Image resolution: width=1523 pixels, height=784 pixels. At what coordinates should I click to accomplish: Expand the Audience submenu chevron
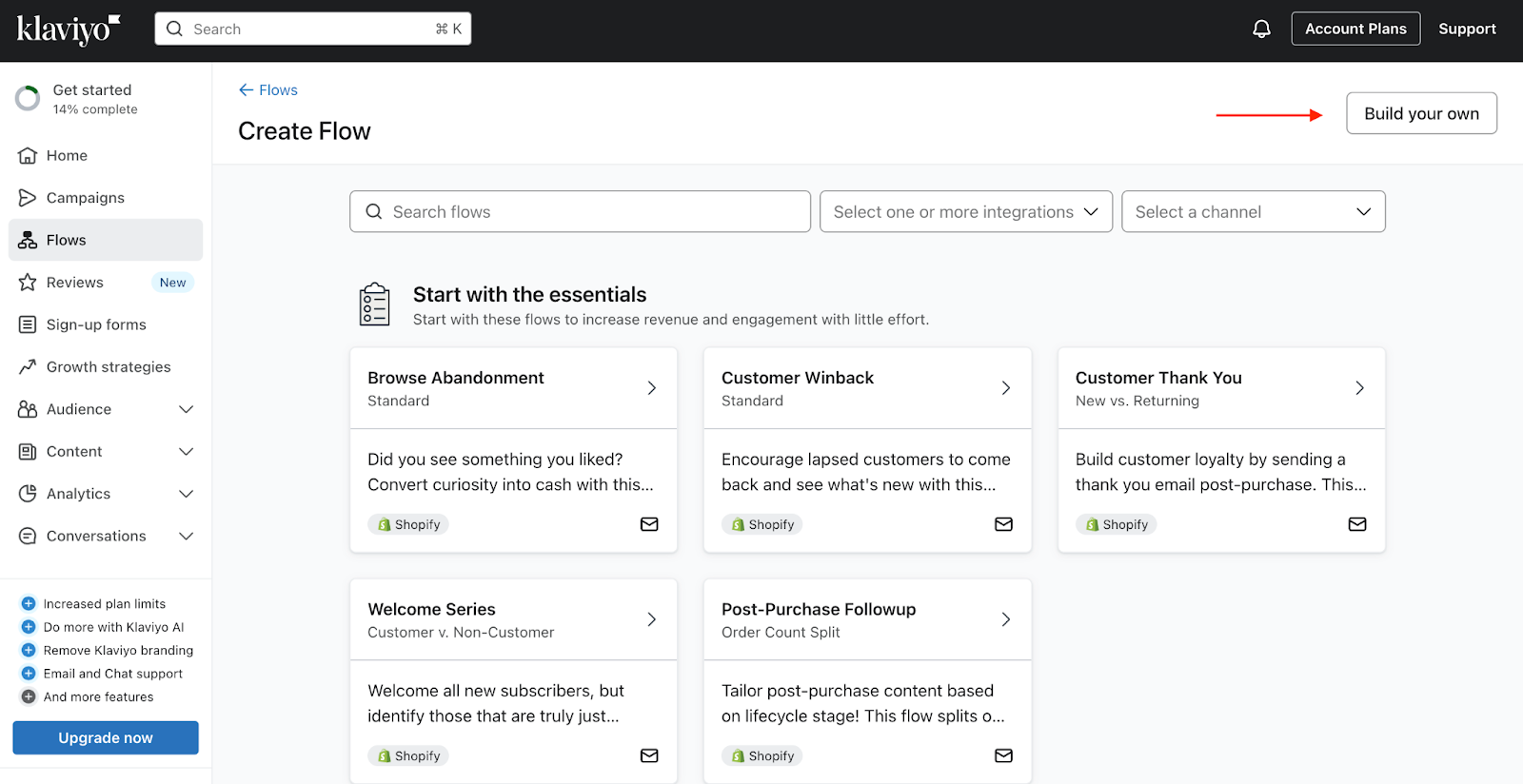click(187, 409)
